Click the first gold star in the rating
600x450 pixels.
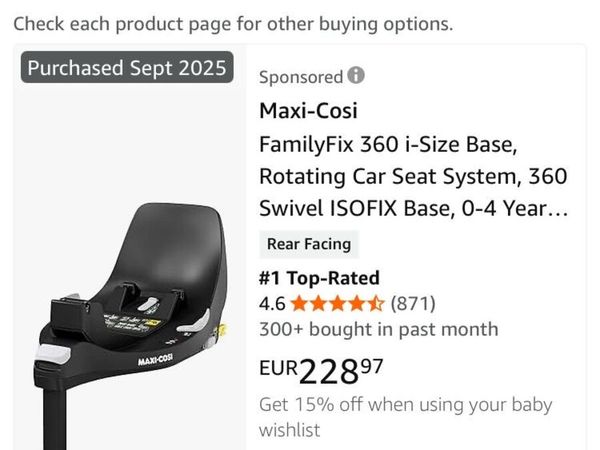299,303
